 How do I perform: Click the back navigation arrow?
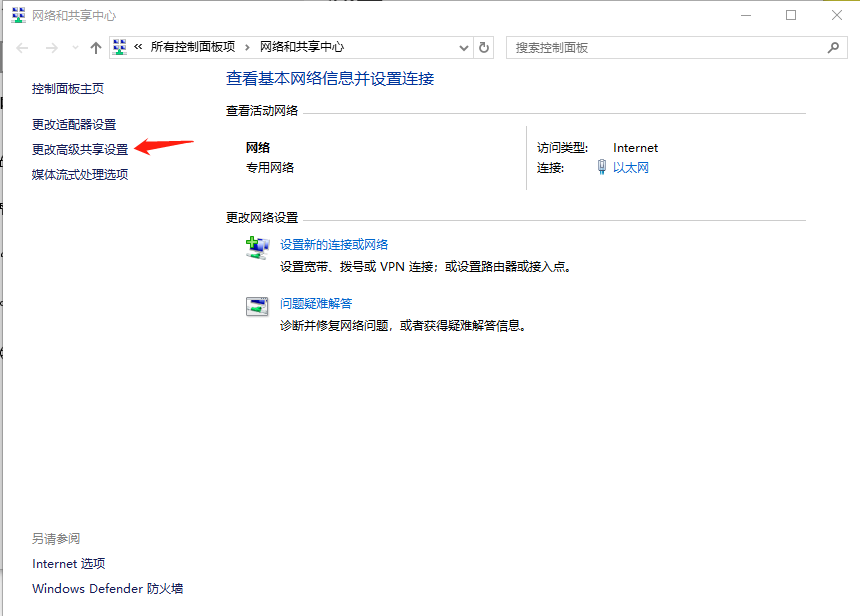[x=21, y=47]
